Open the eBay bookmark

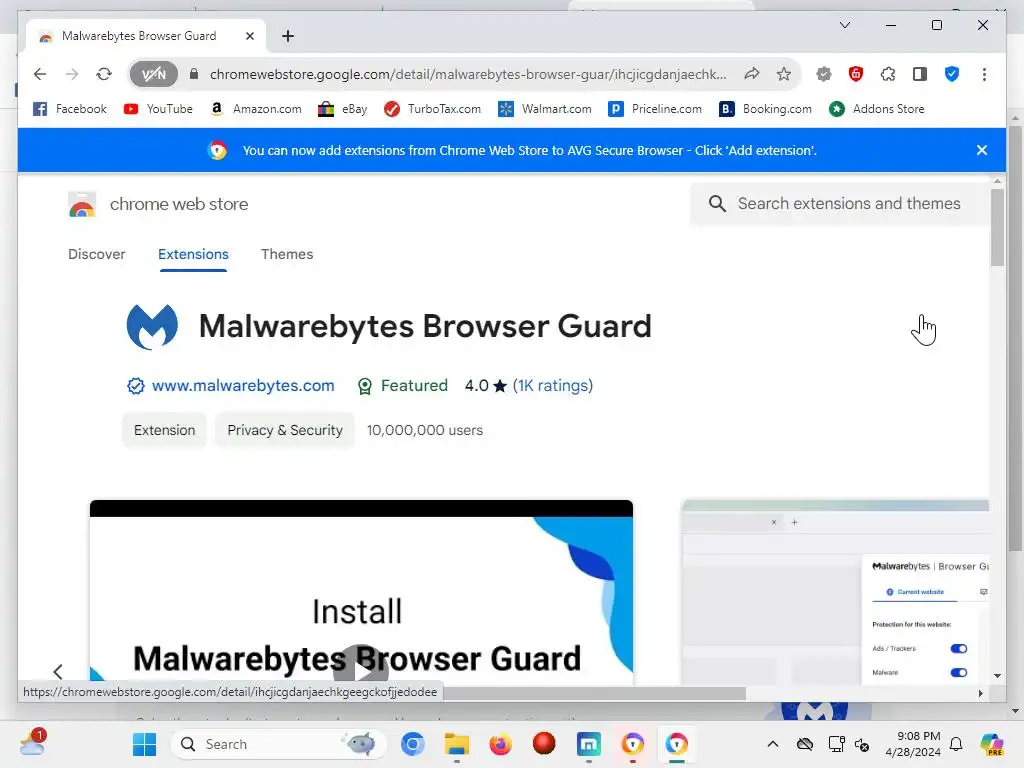(342, 109)
